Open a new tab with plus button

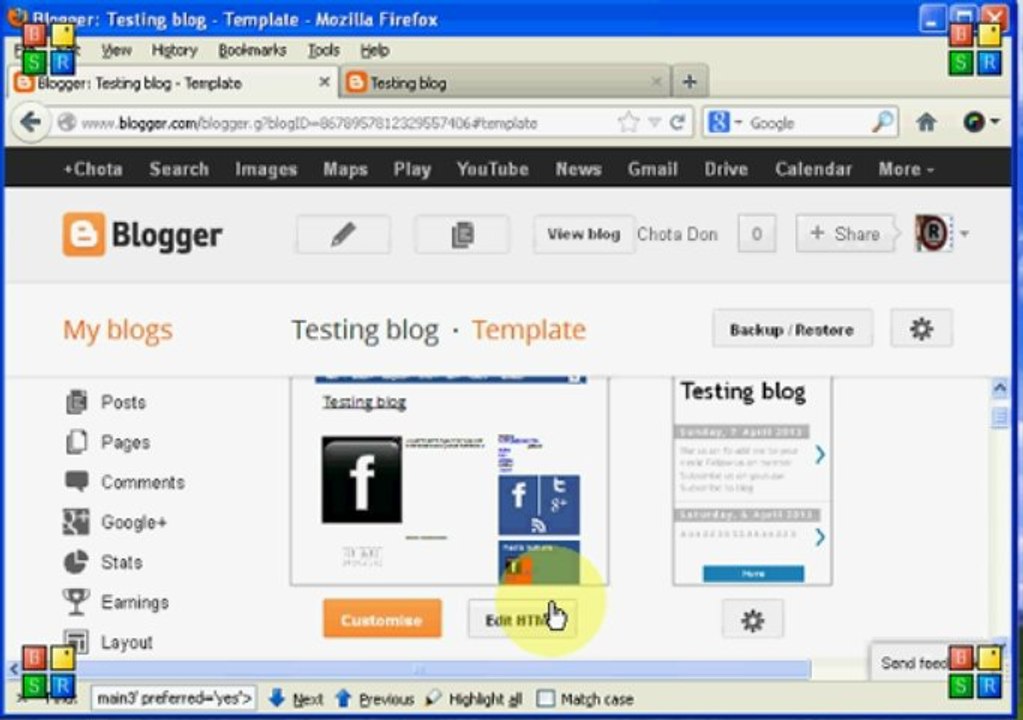pos(690,82)
